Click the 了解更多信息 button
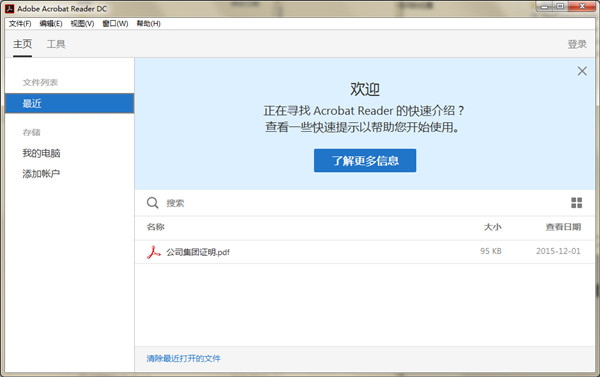600x377 pixels. 365,160
